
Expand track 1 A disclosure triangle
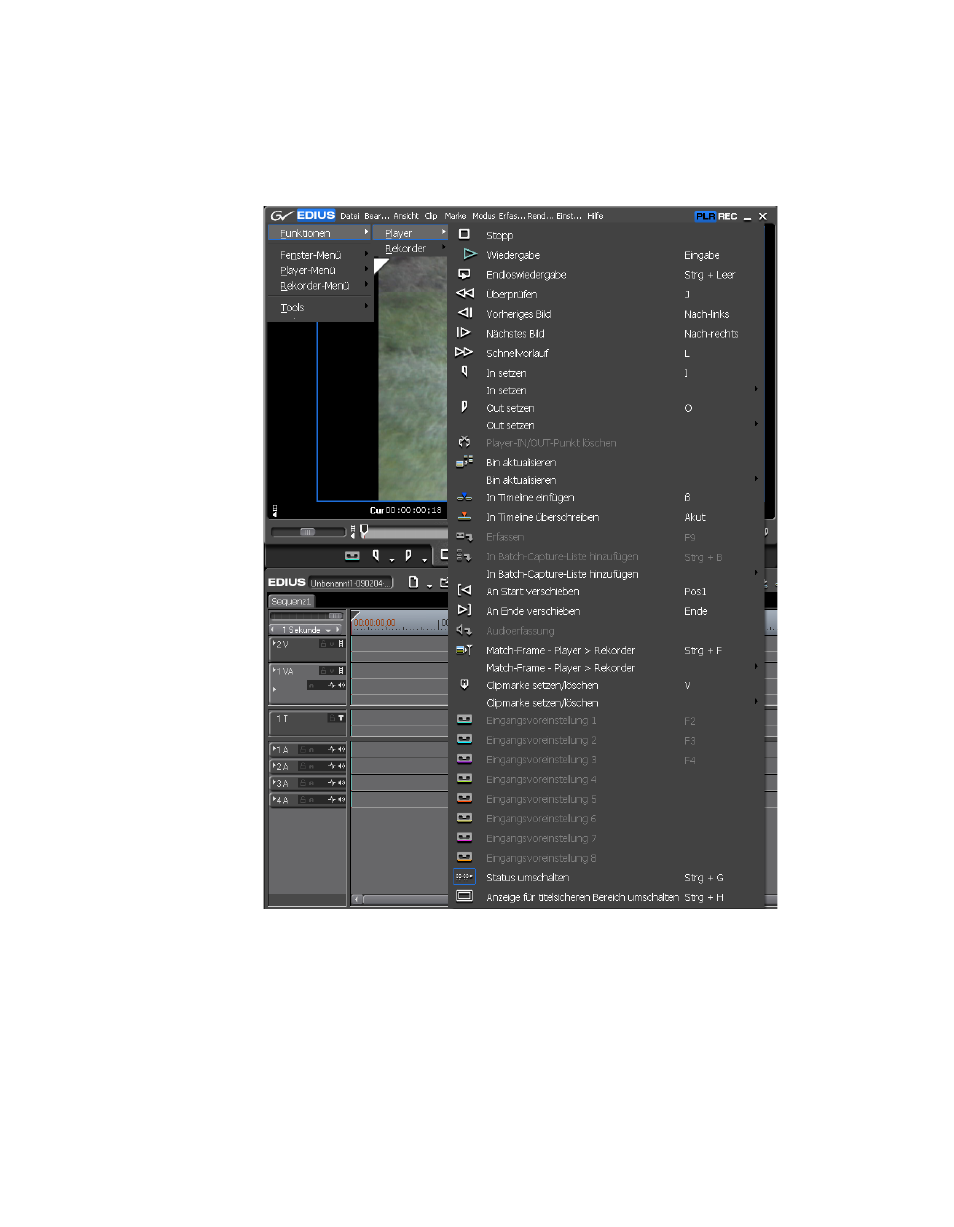[274, 750]
